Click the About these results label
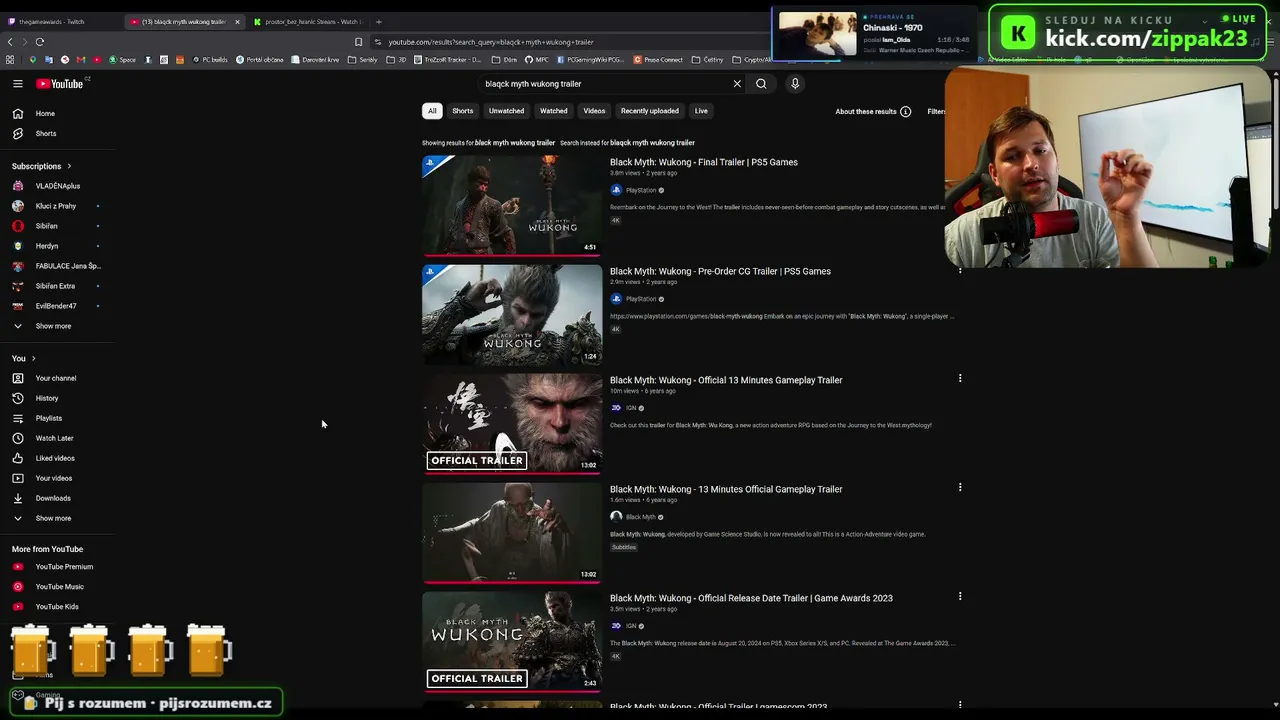 coord(866,112)
